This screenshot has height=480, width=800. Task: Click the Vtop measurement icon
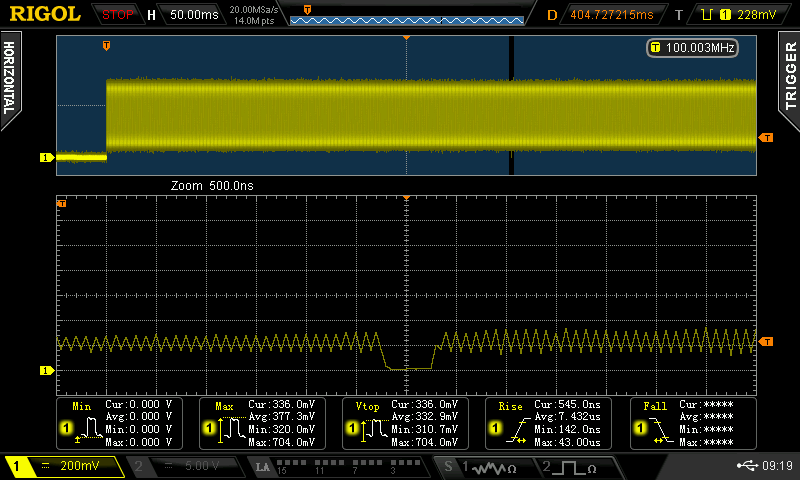point(376,431)
